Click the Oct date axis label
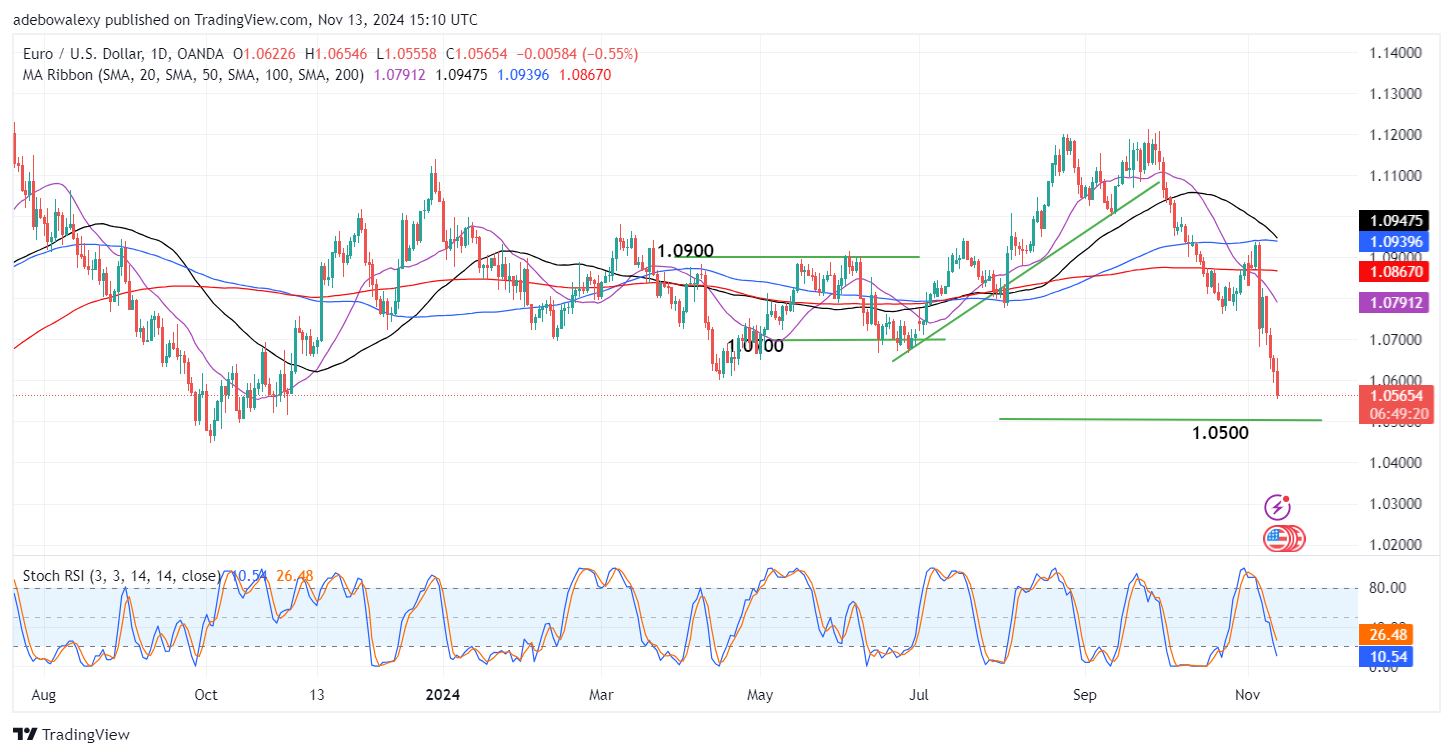The width and height of the screenshot is (1453, 756). [206, 693]
